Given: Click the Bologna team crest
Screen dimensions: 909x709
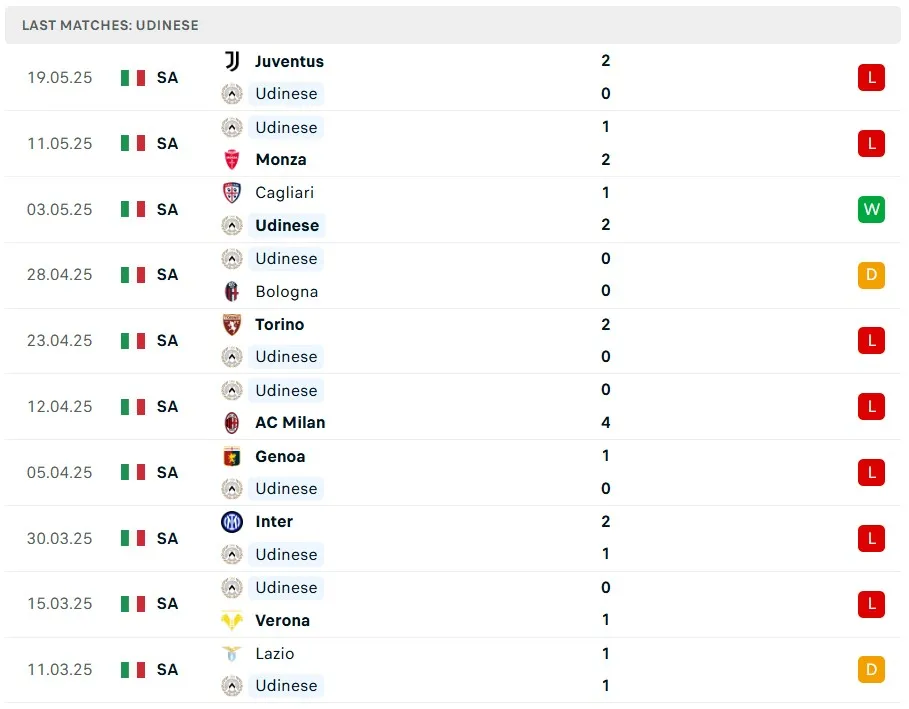Looking at the screenshot, I should pos(232,291).
